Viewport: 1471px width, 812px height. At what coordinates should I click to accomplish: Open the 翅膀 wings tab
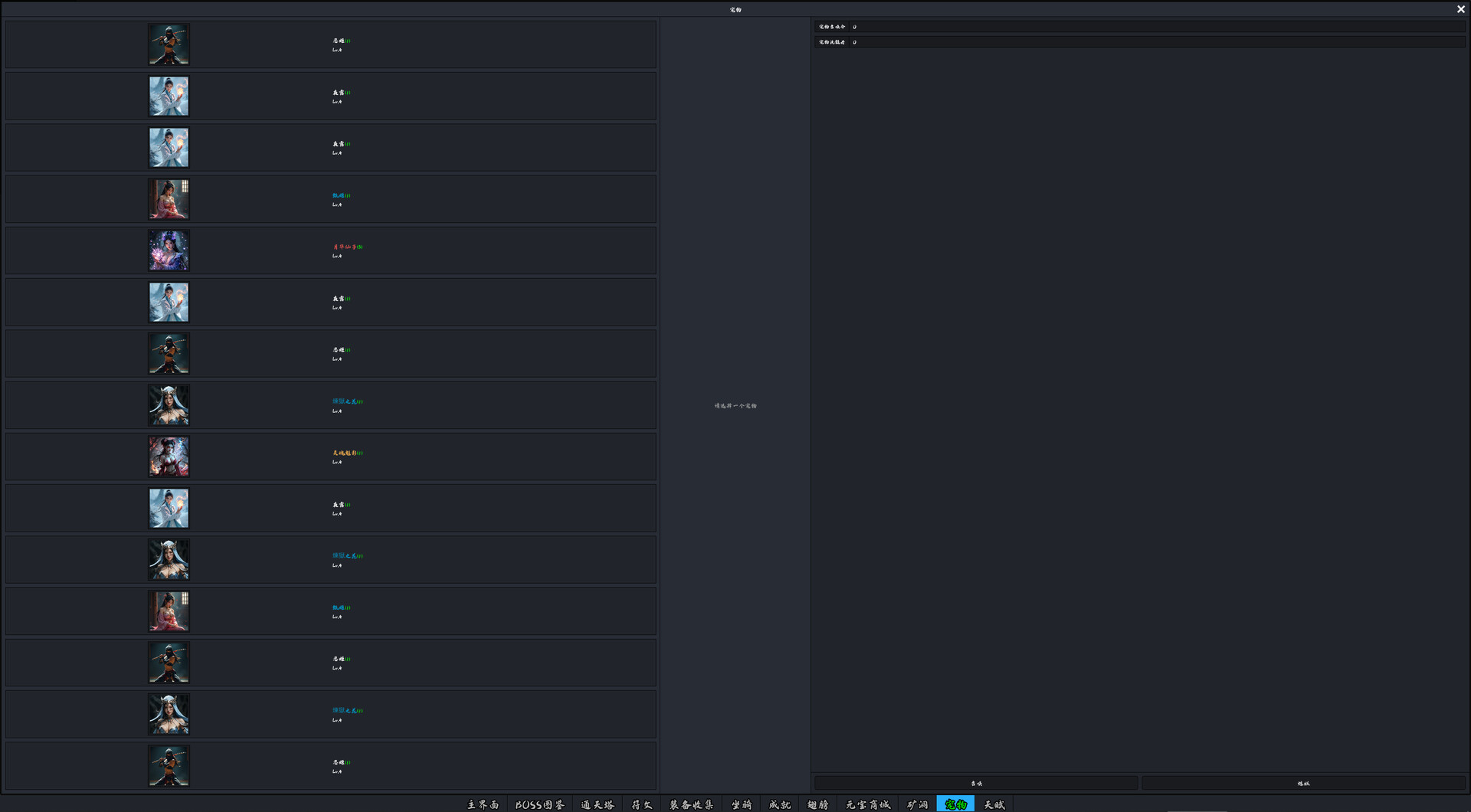pos(817,804)
